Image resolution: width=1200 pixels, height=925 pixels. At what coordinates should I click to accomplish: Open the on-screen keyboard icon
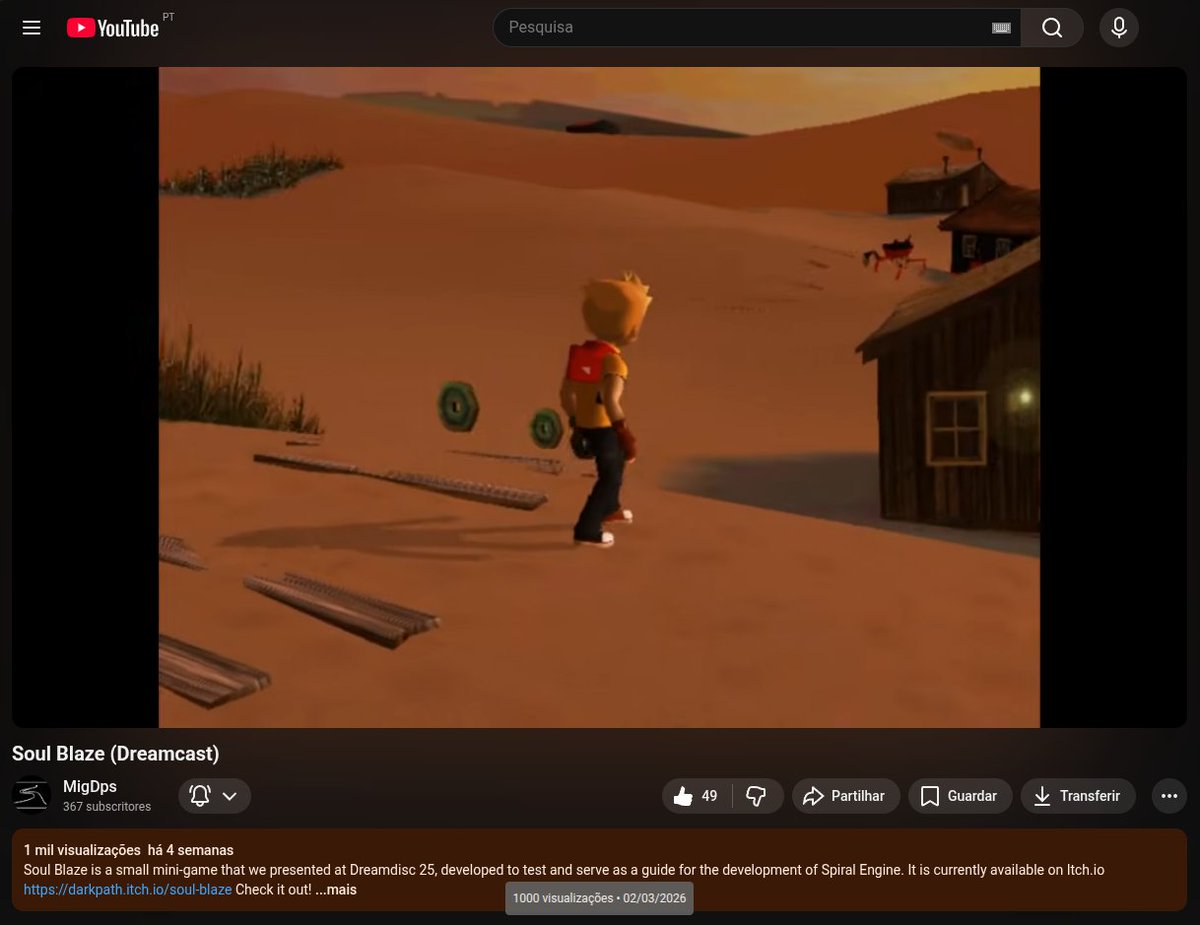(1001, 28)
